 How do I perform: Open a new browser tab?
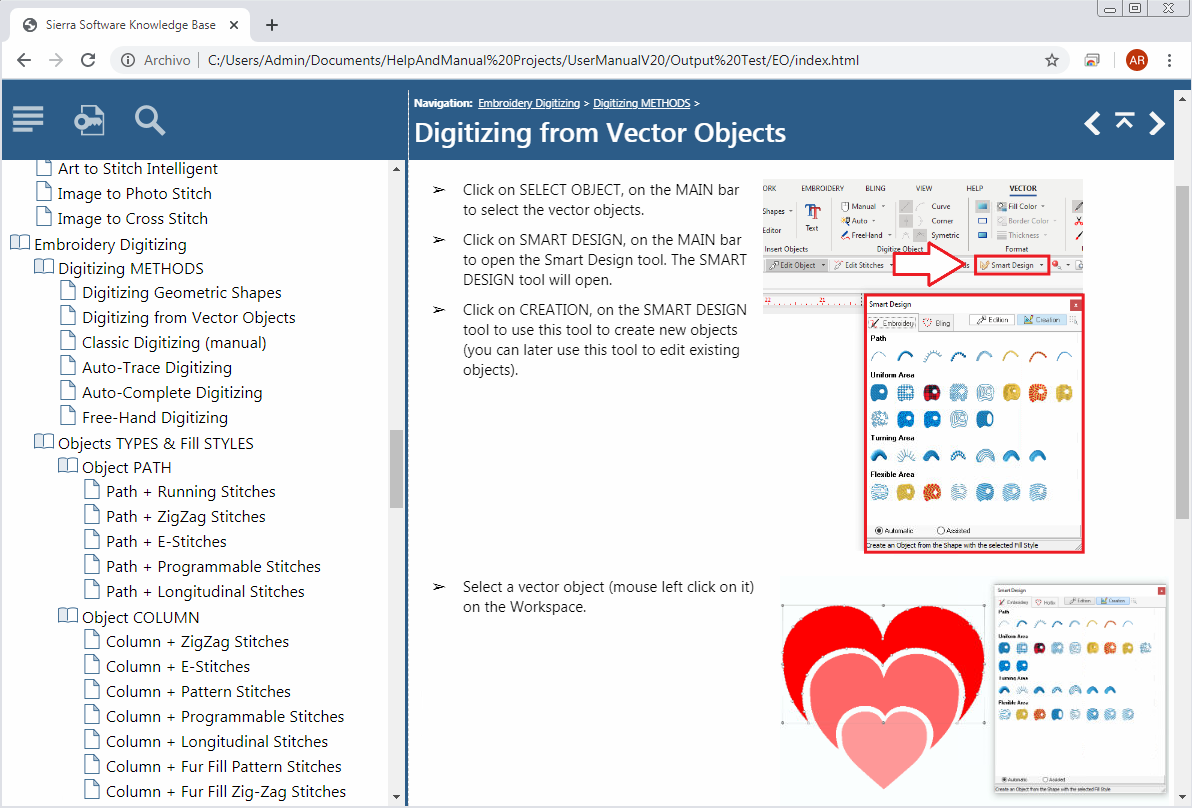point(272,25)
